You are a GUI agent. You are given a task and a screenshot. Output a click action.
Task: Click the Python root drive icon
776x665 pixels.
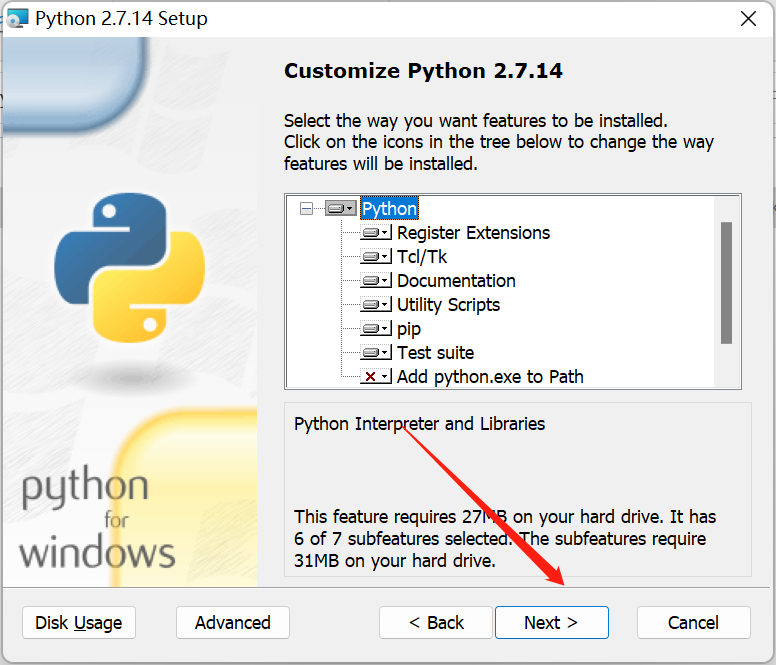pos(341,209)
